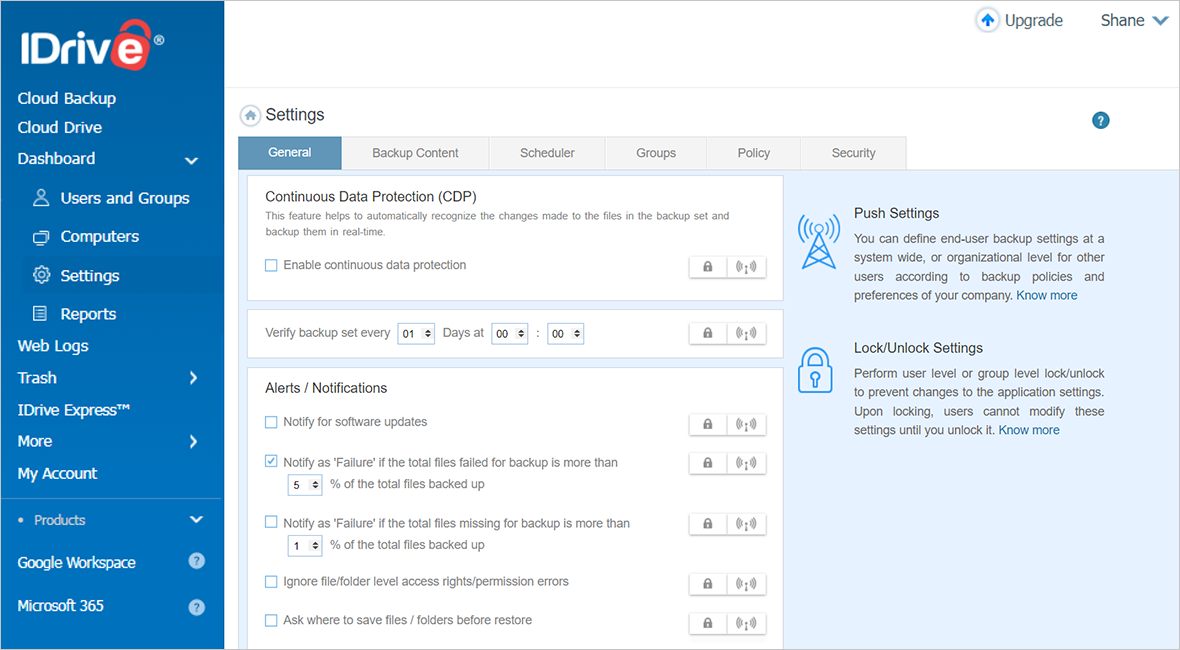Switch to the Backup Content tab
1180x650 pixels.
click(x=415, y=153)
